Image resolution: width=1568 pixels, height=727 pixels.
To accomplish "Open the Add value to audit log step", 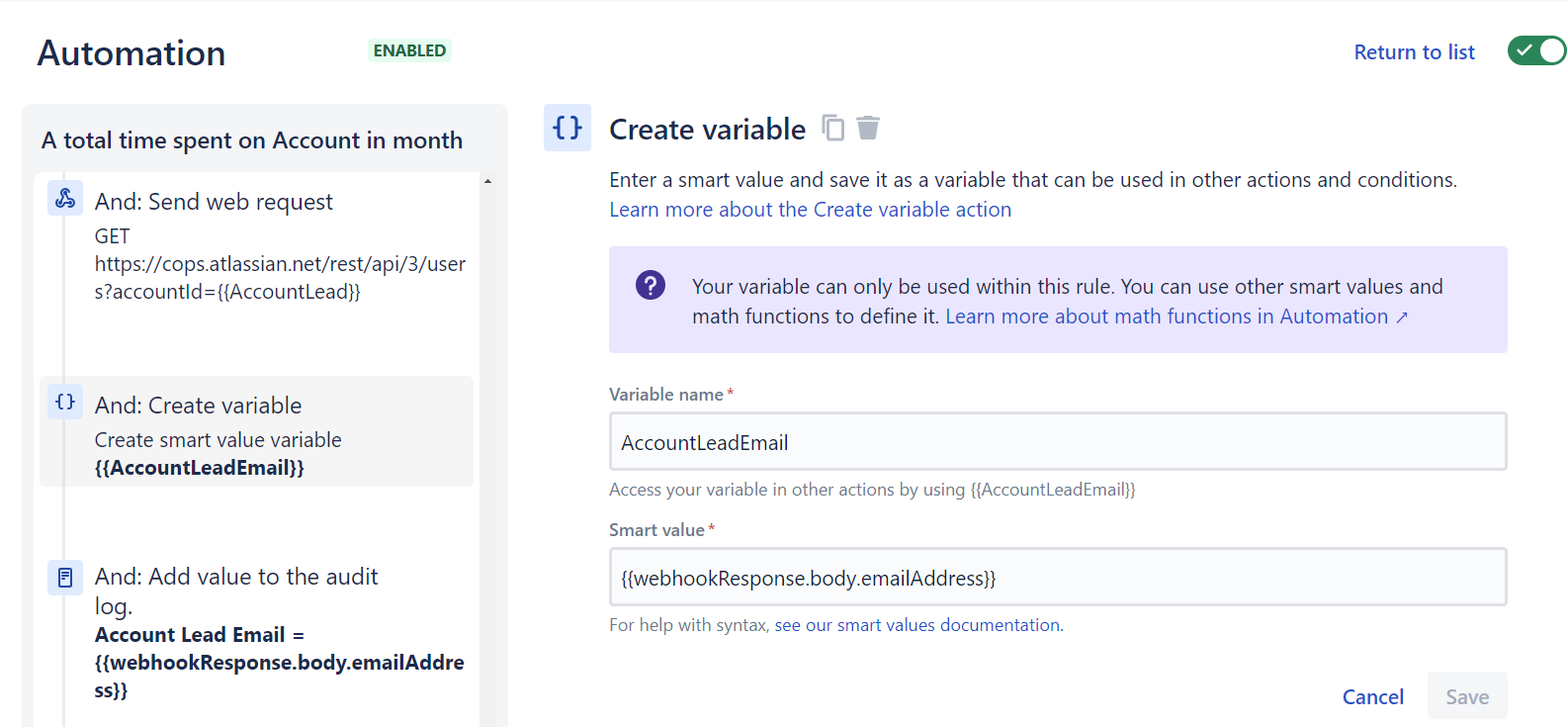I will 236,577.
